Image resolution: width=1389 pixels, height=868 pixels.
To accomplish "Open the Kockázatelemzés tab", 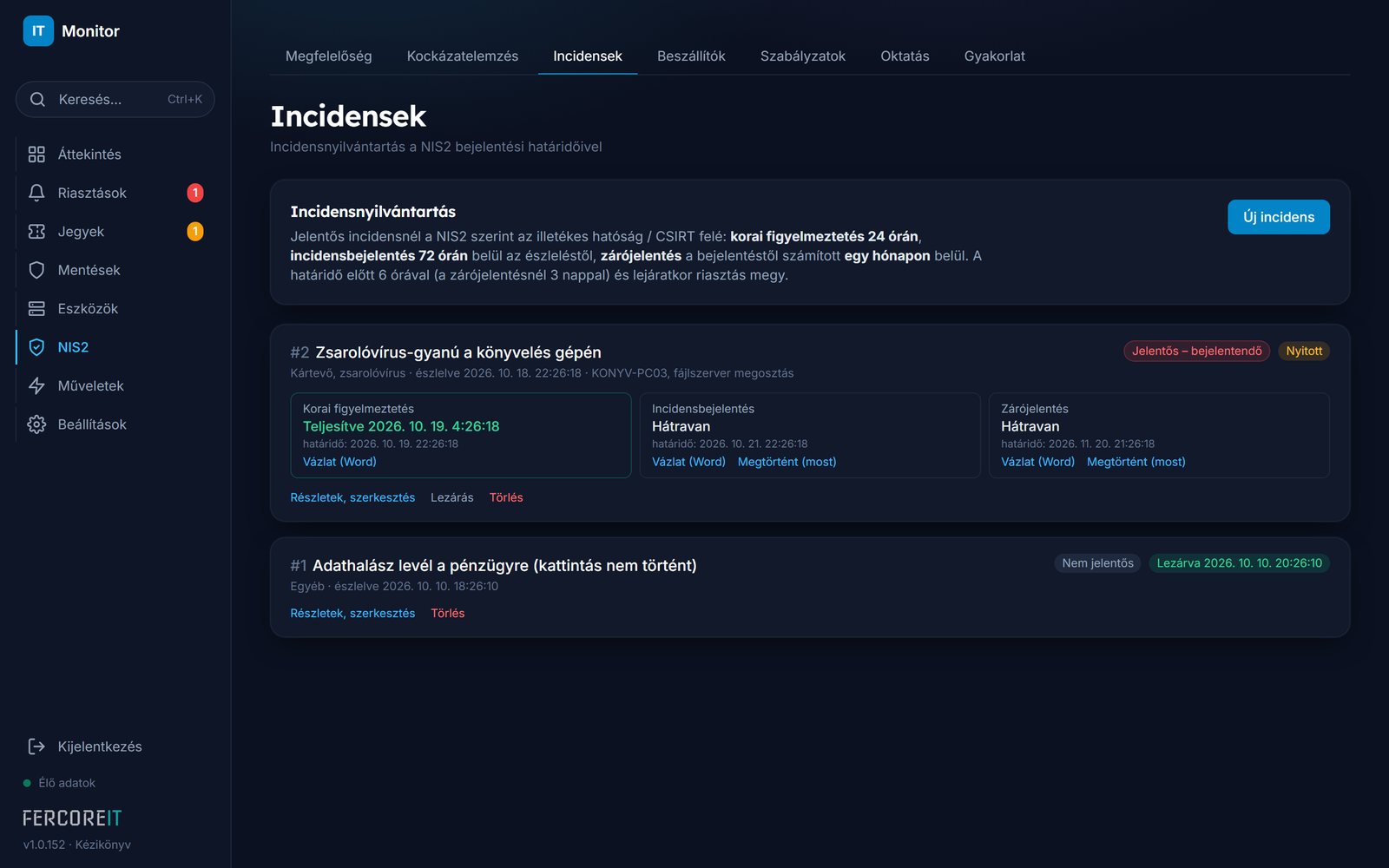I will click(x=463, y=56).
